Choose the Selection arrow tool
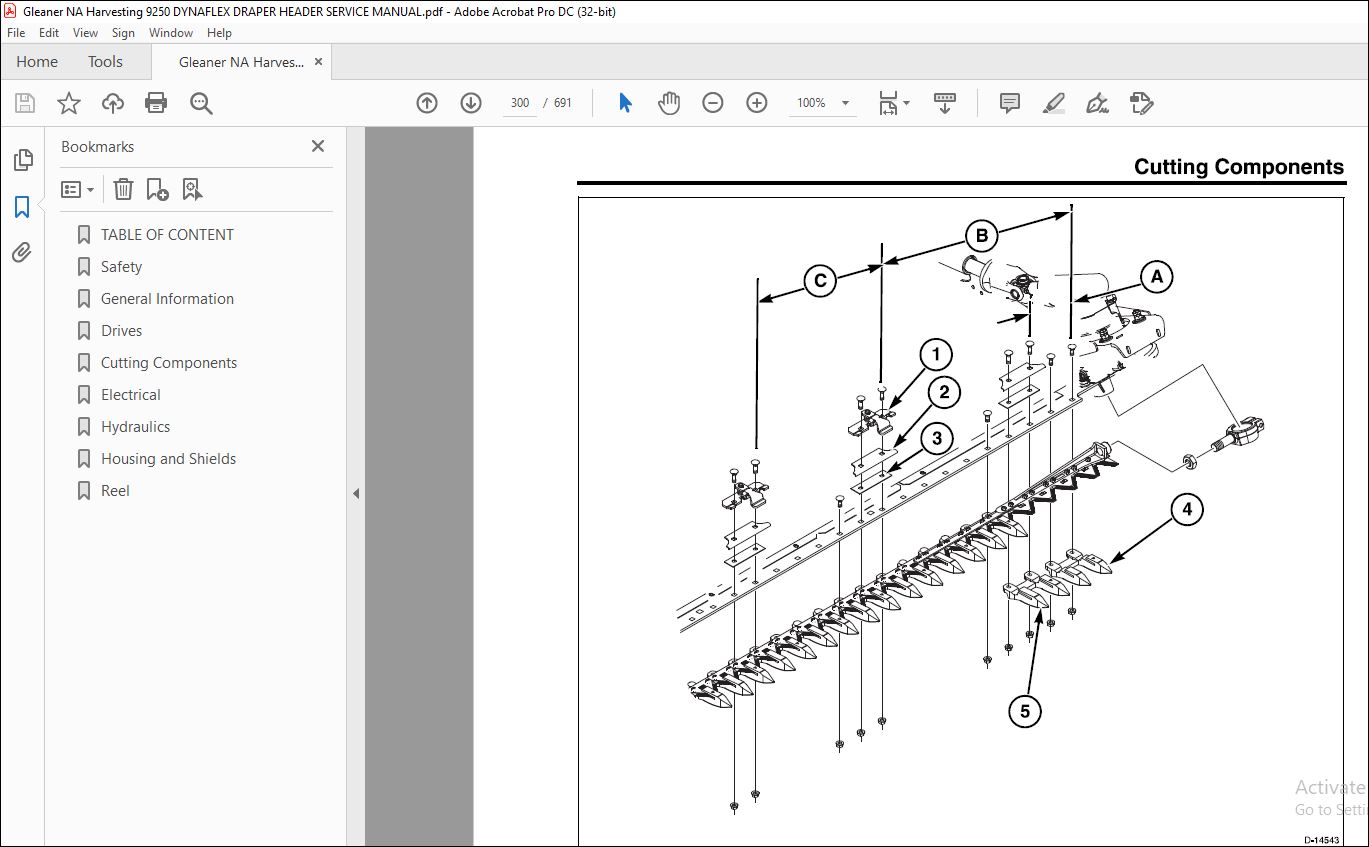1369x847 pixels. [626, 103]
